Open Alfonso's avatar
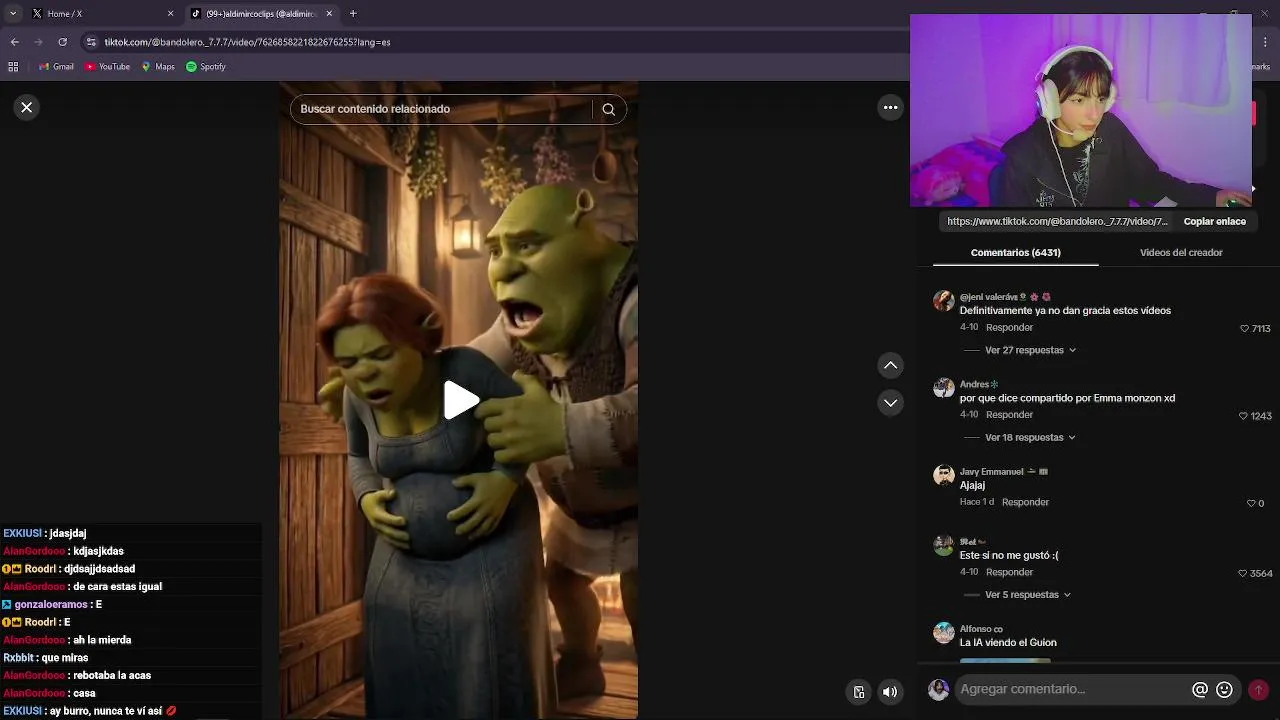Screen dimensions: 1280x720 coord(943,633)
